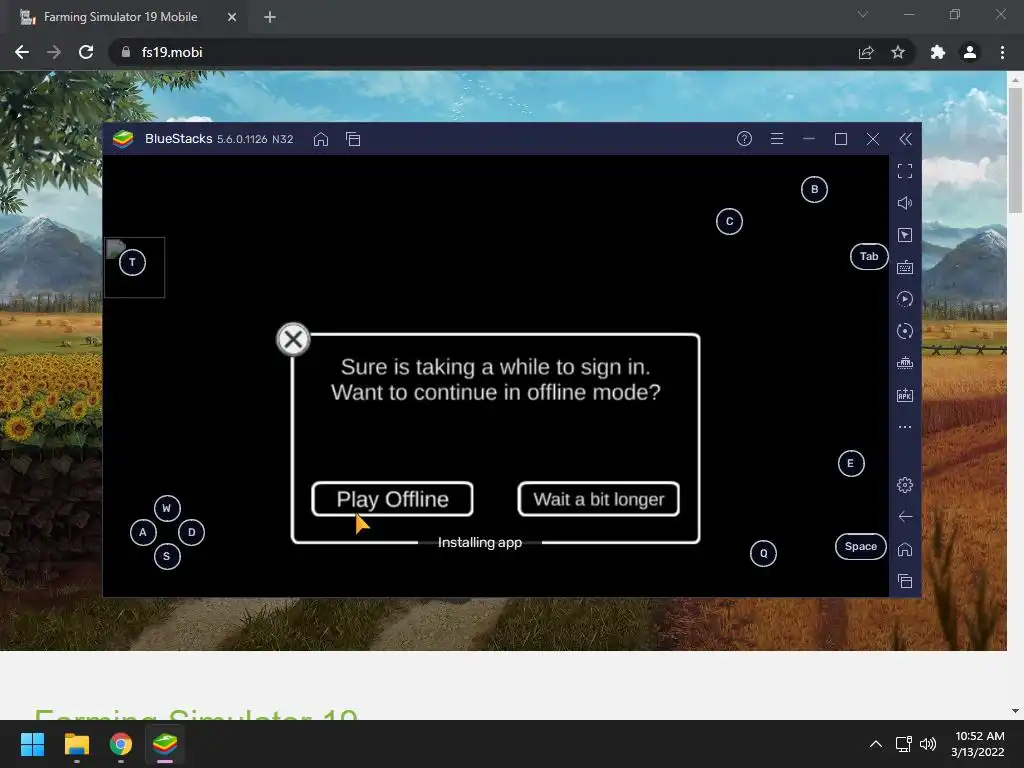Viewport: 1024px width, 768px height.
Task: Open network status in system tray
Action: click(x=904, y=744)
